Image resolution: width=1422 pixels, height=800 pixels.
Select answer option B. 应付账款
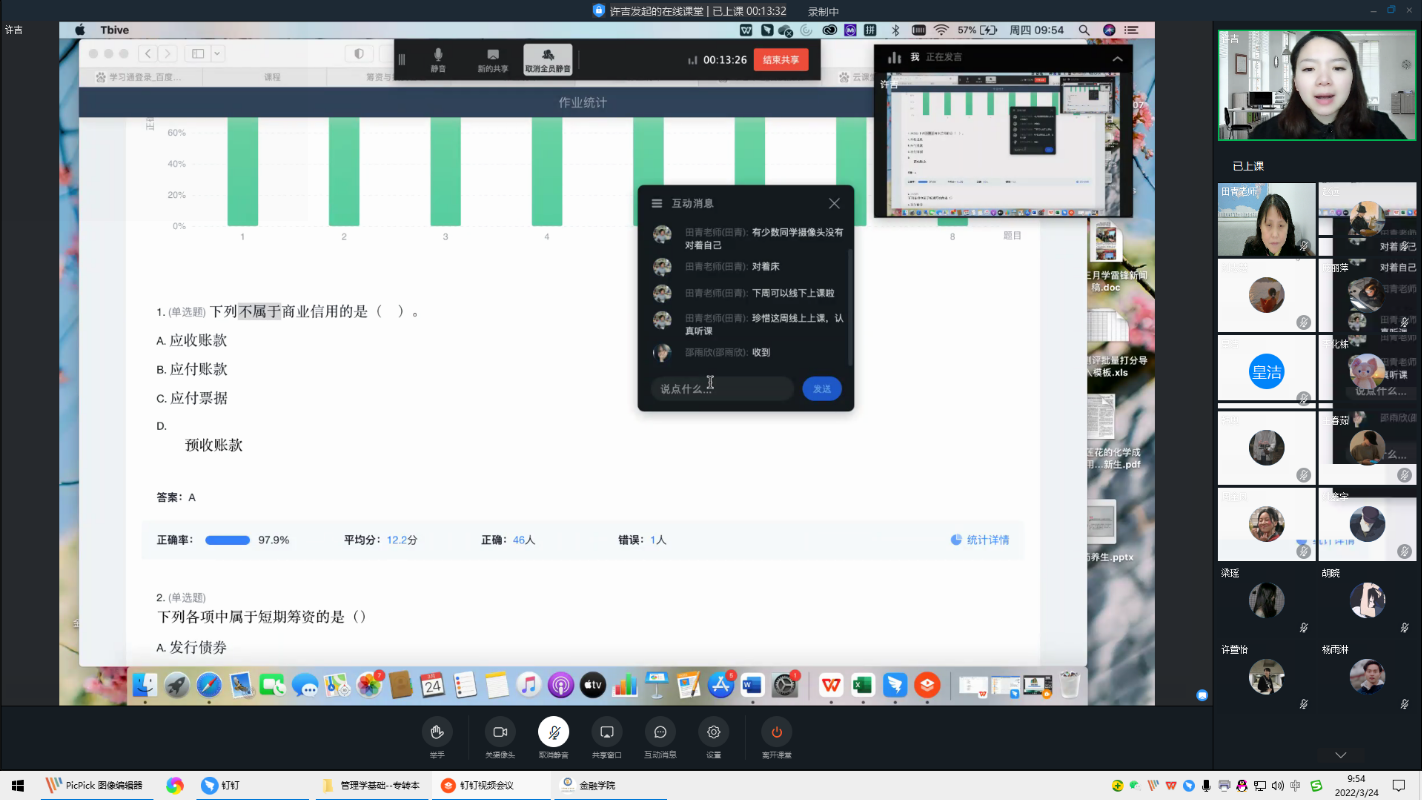click(x=192, y=369)
